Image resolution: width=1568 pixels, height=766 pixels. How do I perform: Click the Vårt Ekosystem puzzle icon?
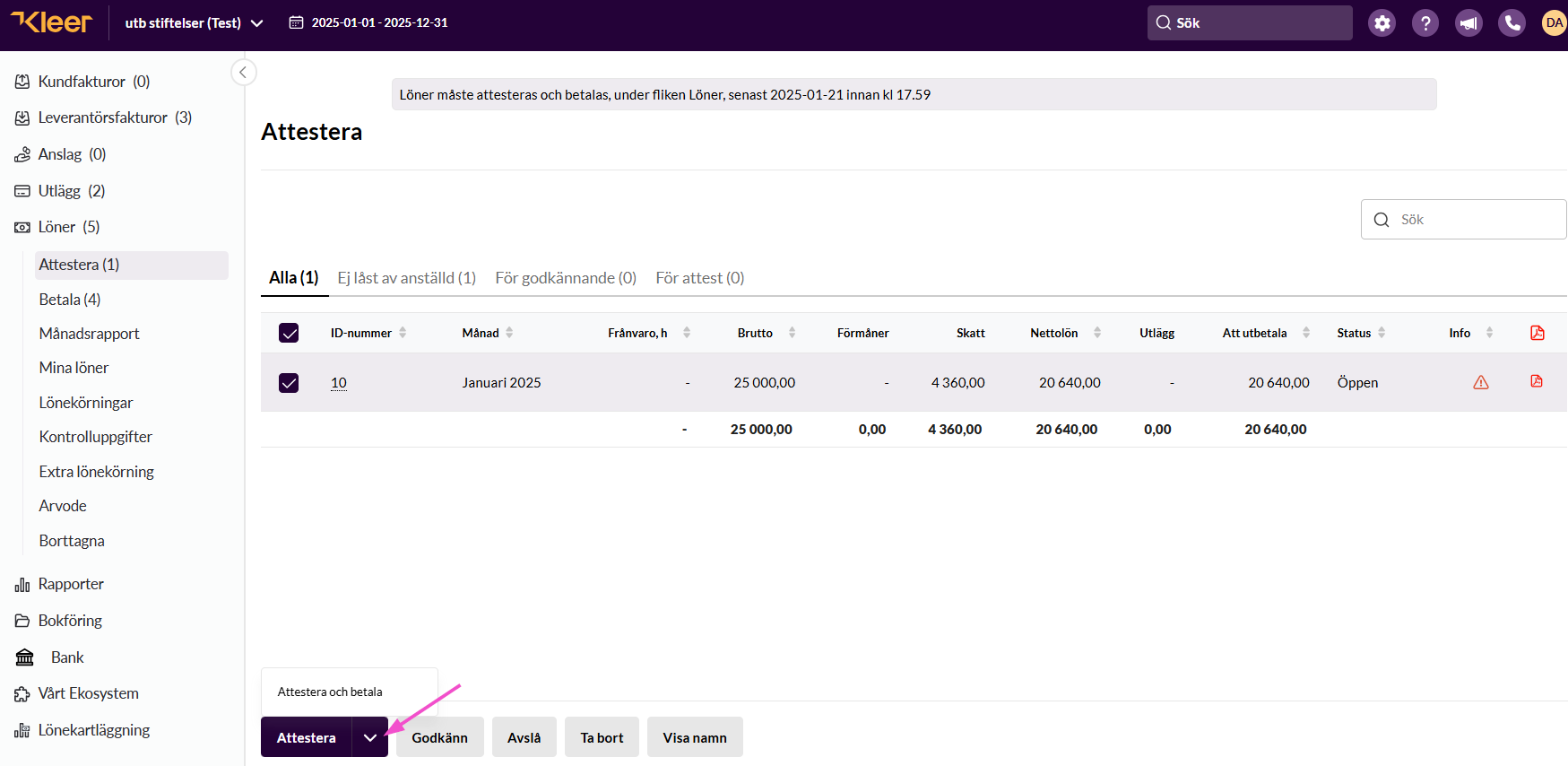22,694
